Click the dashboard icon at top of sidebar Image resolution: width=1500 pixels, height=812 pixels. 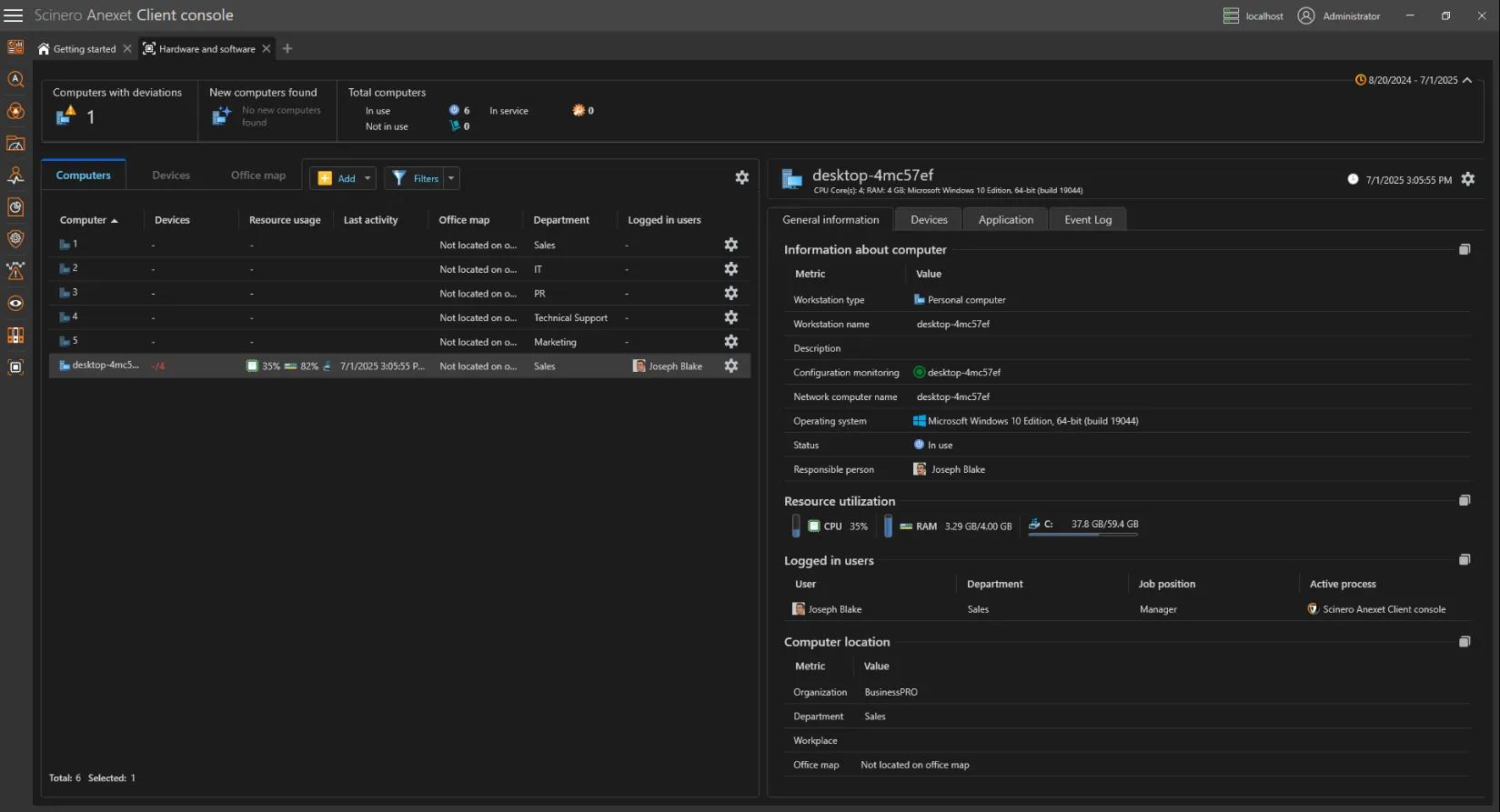click(15, 47)
